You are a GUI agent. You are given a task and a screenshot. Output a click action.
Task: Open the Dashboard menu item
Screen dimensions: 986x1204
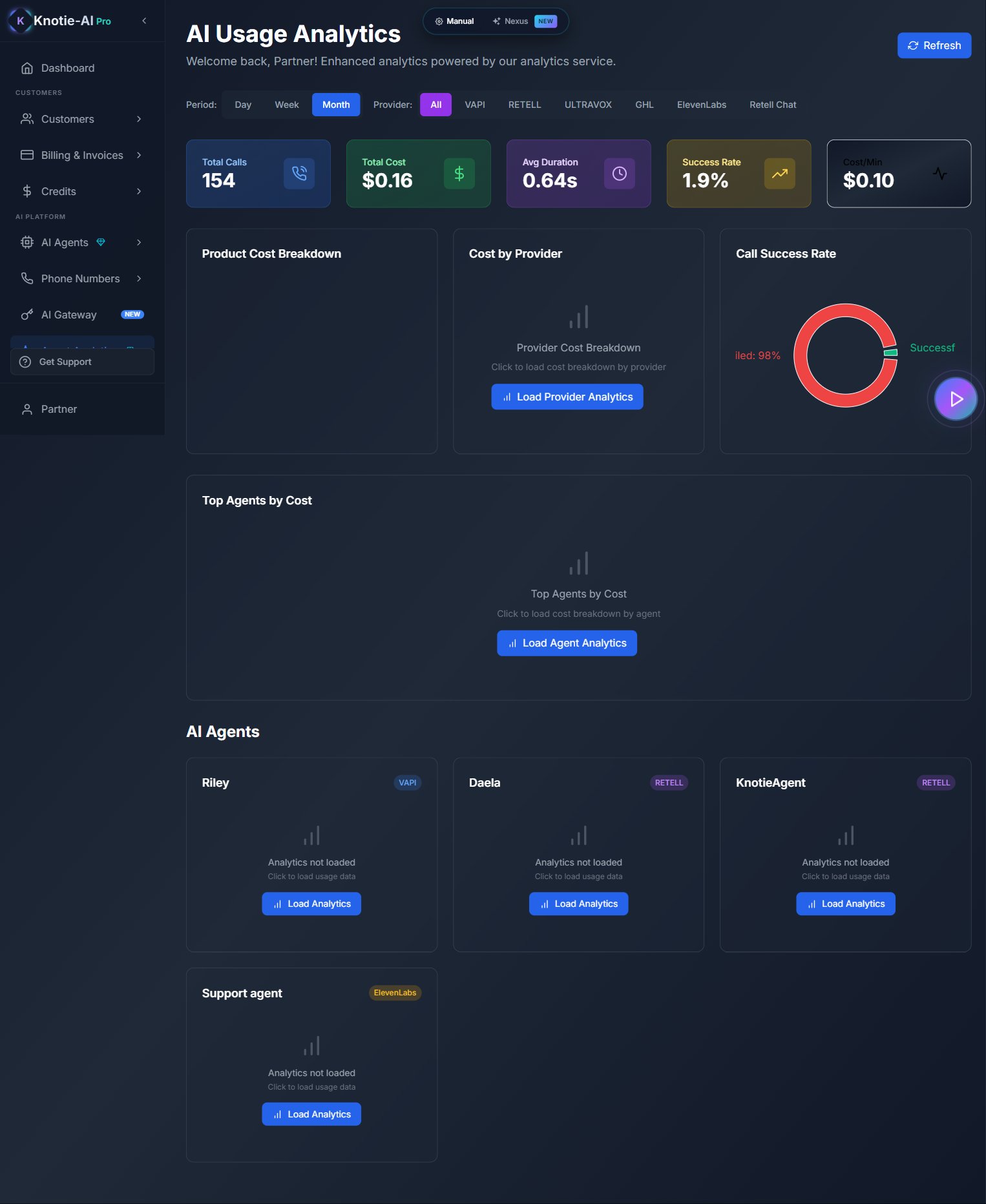coord(82,68)
